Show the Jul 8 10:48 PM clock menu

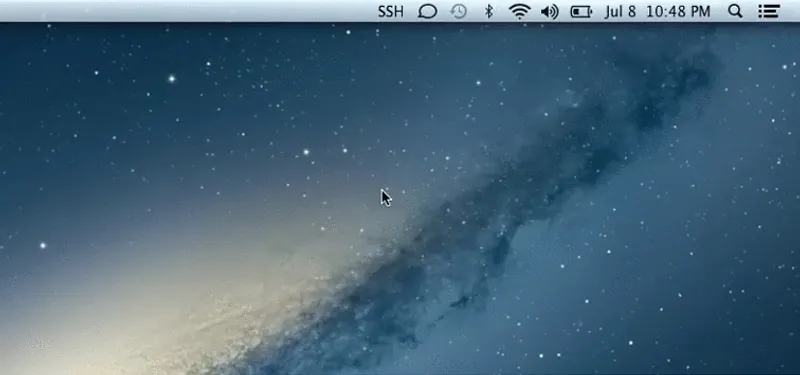click(658, 11)
